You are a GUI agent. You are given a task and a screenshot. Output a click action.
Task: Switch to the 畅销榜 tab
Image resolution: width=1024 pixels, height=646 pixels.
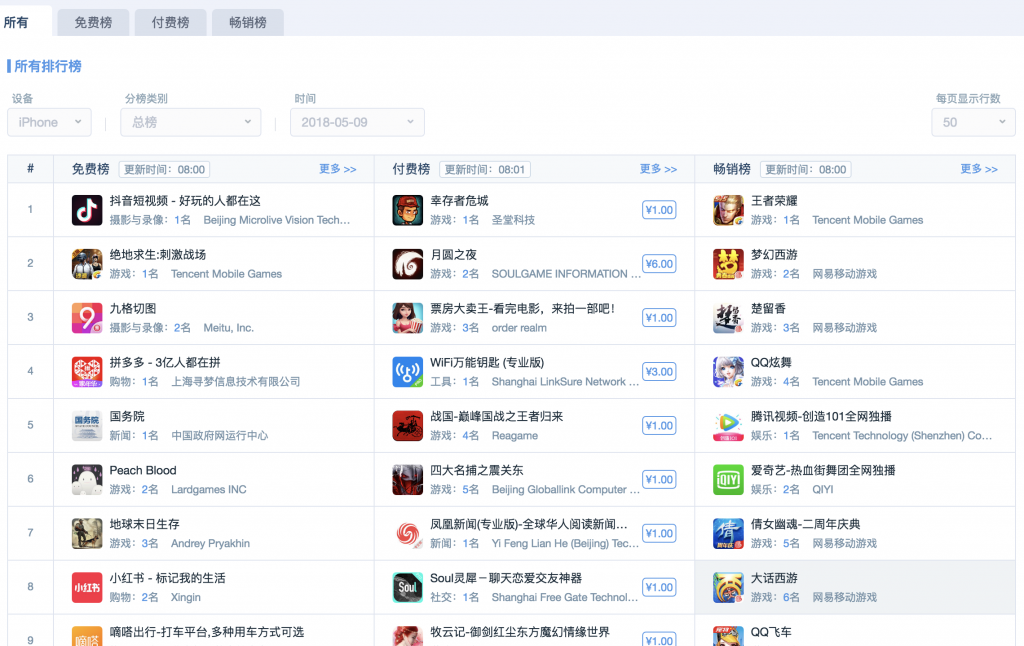click(247, 22)
